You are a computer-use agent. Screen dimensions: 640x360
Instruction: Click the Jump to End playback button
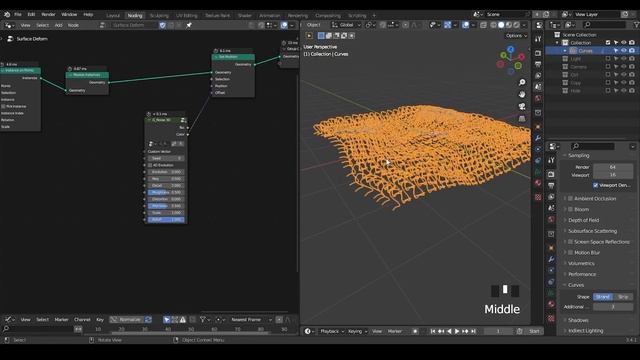tap(473, 331)
